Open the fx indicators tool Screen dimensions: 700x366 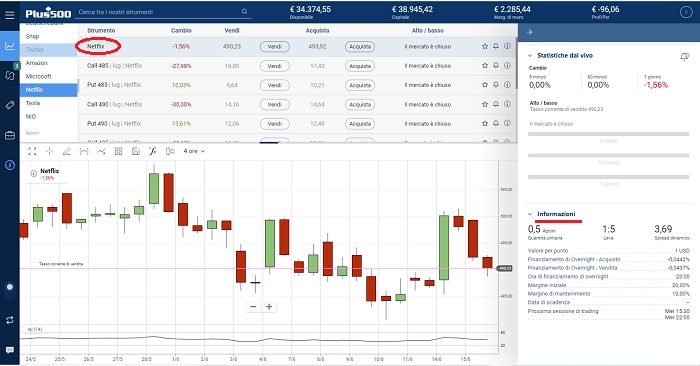click(153, 151)
